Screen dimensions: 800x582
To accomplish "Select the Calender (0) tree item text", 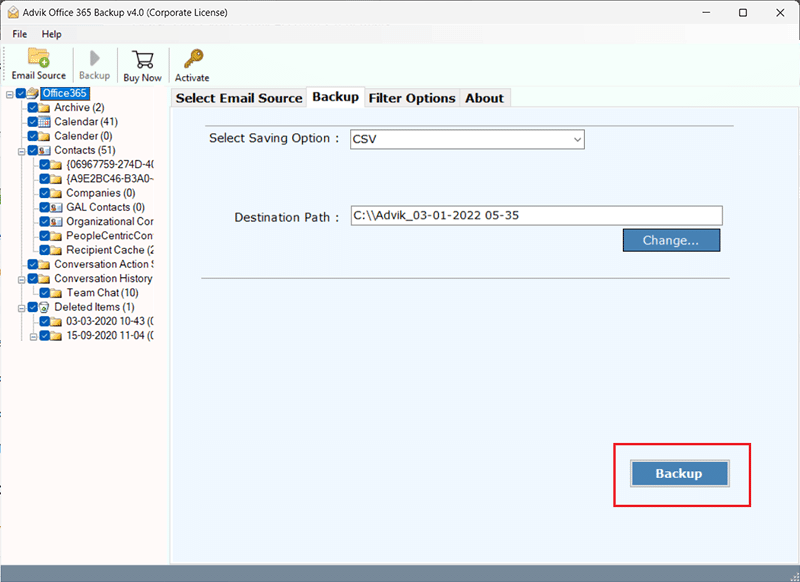I will (83, 136).
